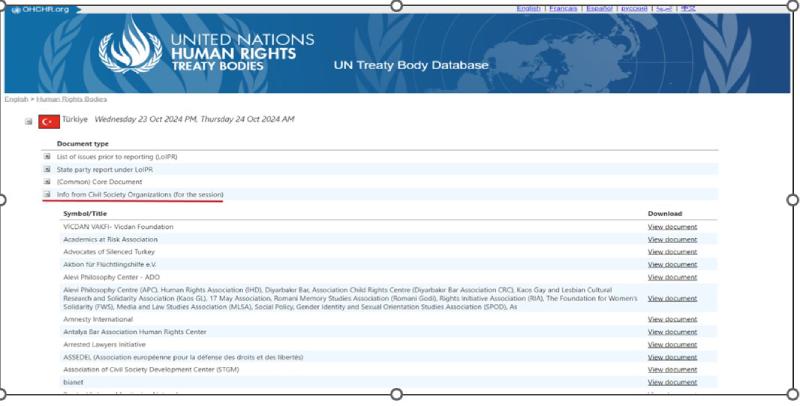Click the 'Document type' column header

coord(83,144)
